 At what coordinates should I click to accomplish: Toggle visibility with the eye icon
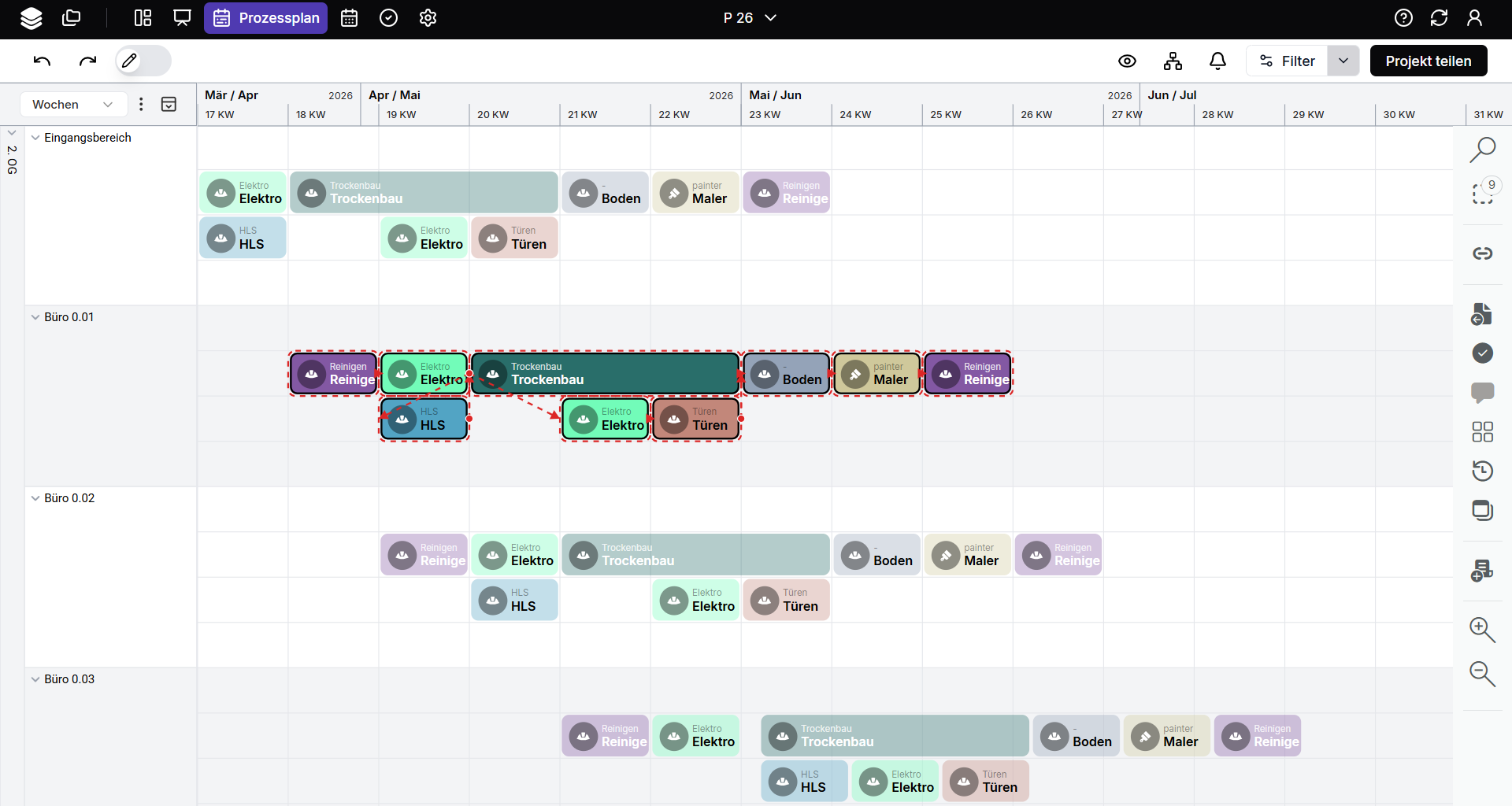tap(1127, 61)
